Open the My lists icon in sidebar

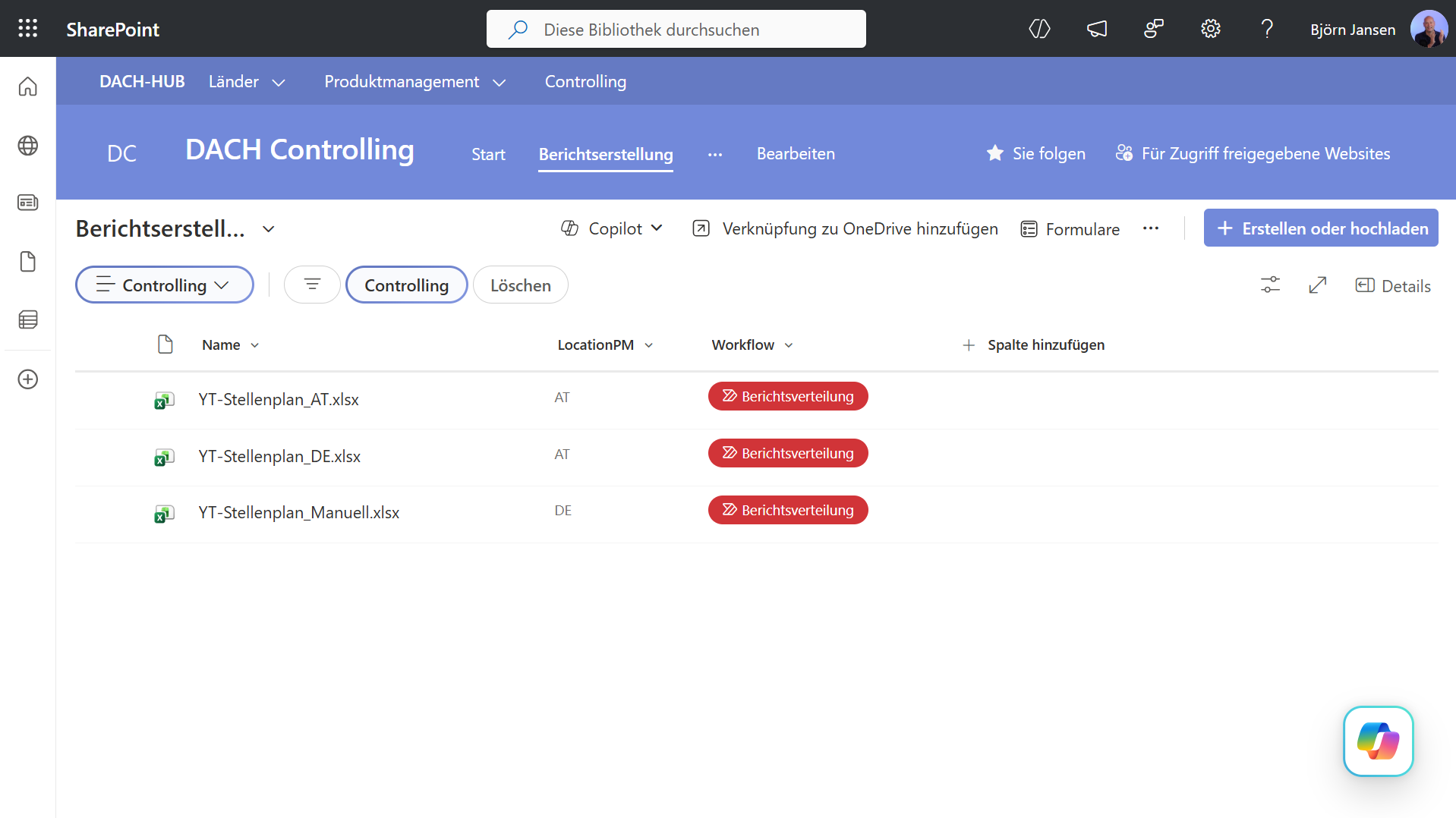(x=28, y=319)
